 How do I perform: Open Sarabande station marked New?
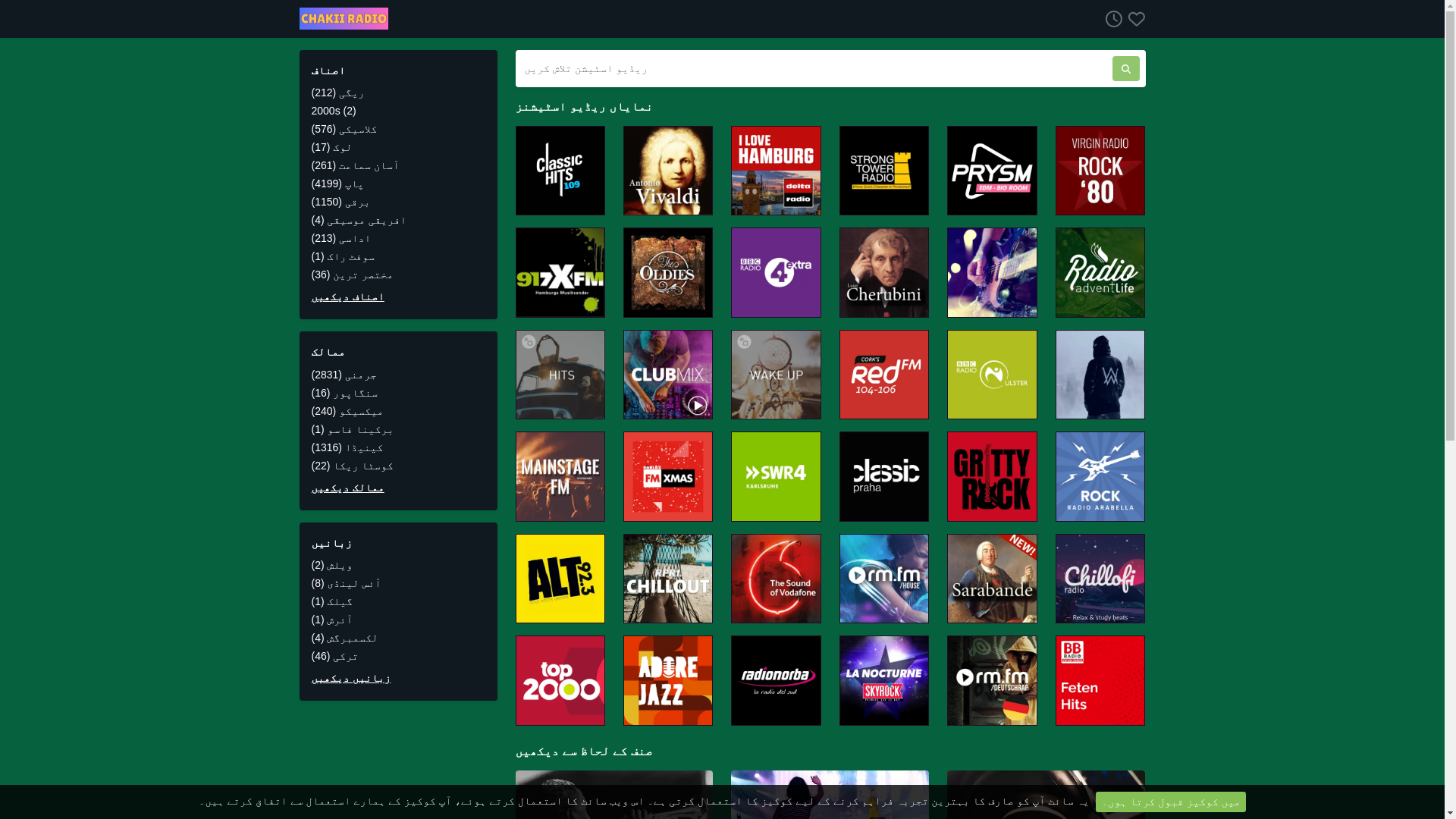[x=992, y=579]
